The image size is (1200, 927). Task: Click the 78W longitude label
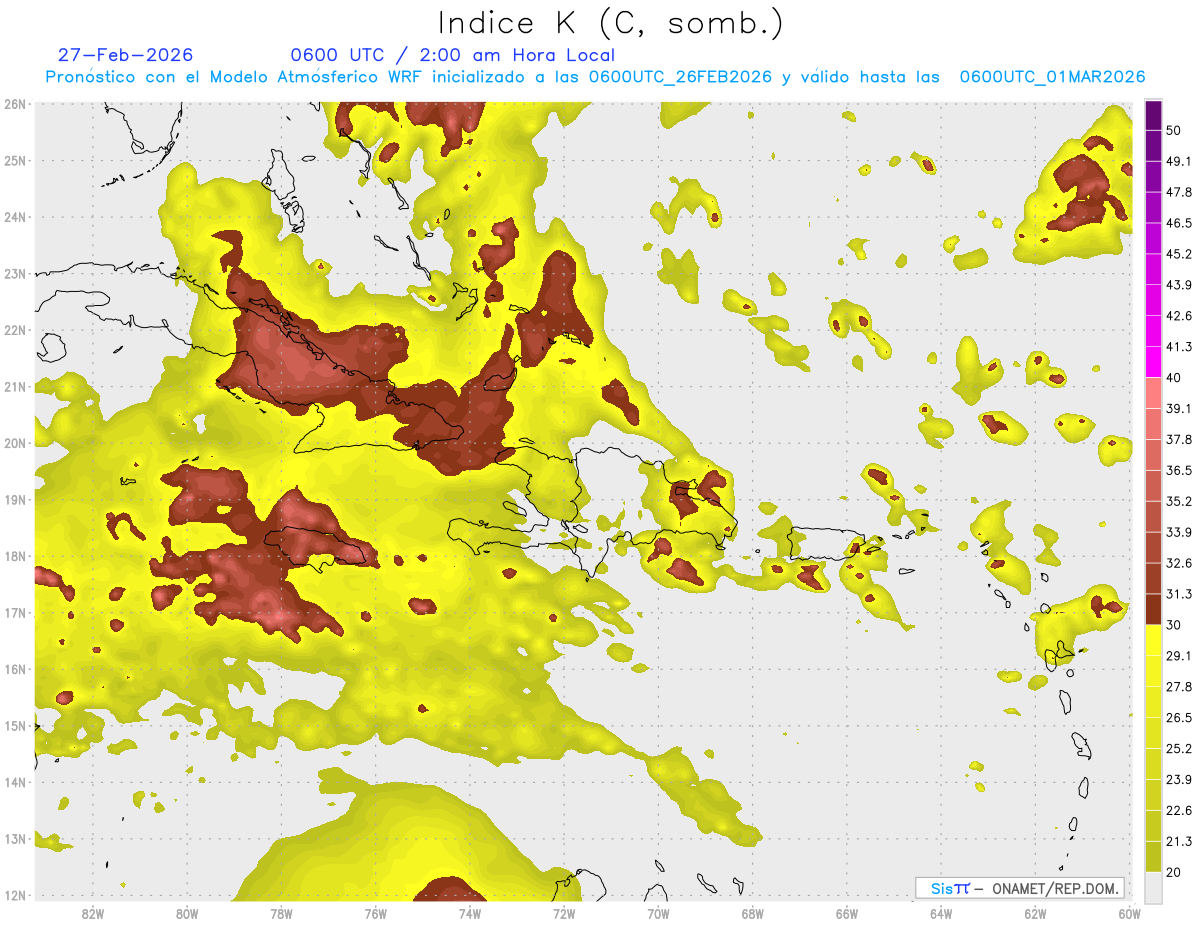pyautogui.click(x=281, y=913)
